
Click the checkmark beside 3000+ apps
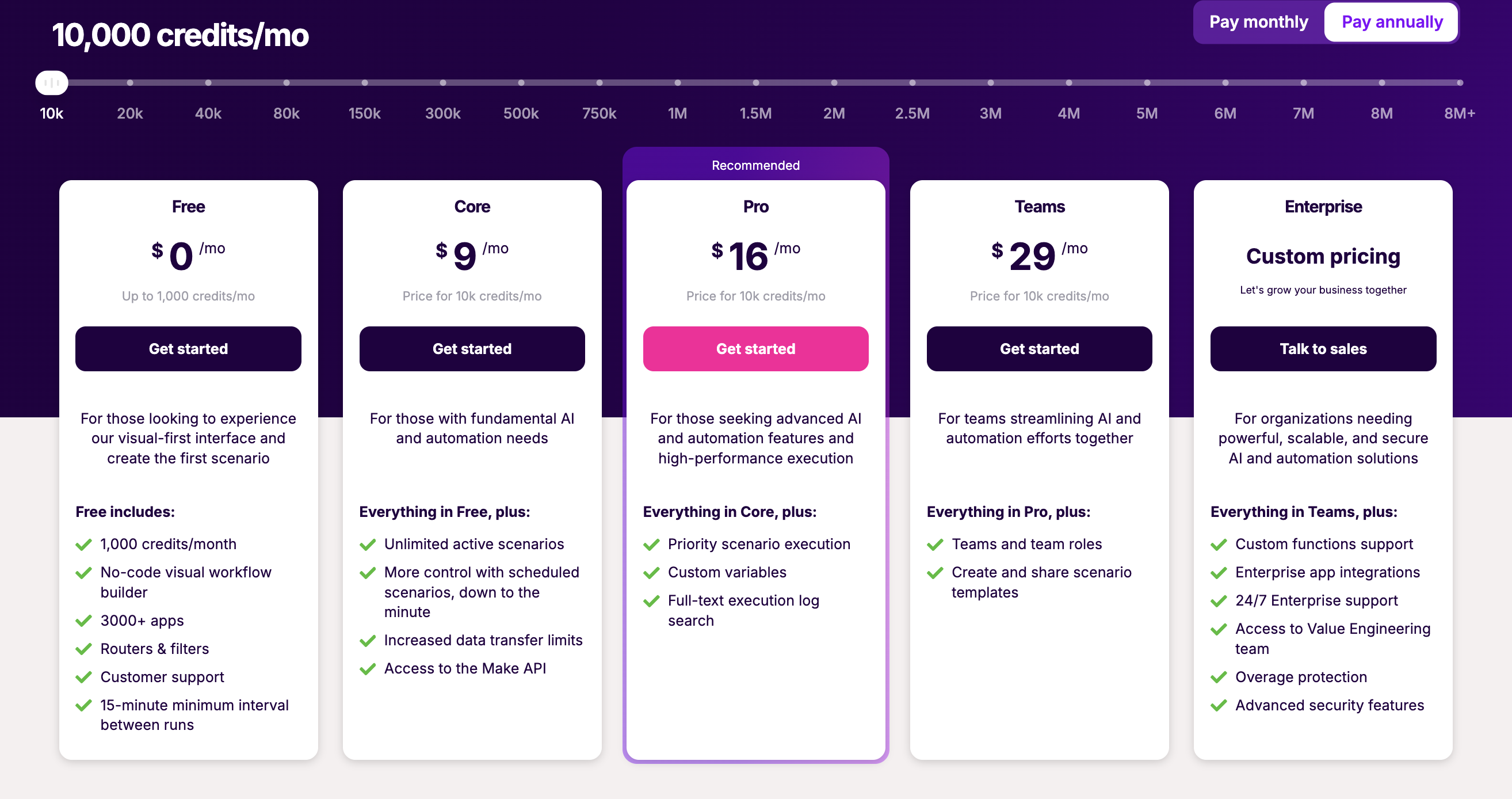point(84,621)
